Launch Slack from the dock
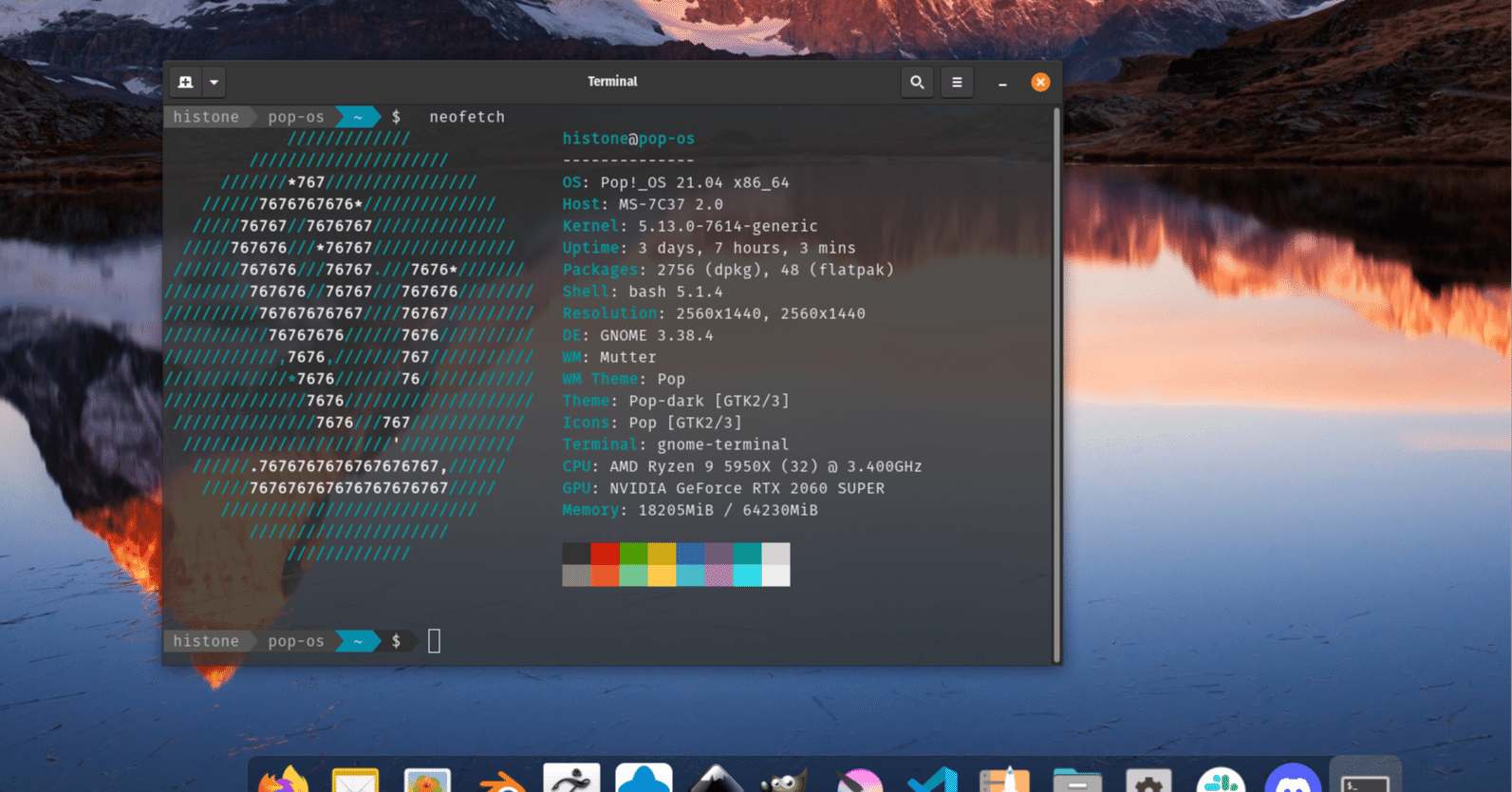Viewport: 1512px width, 792px height. click(x=1221, y=779)
